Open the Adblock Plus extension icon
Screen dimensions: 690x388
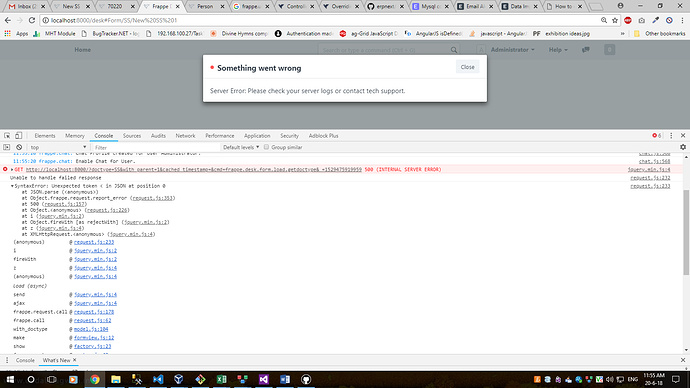pos(628,20)
